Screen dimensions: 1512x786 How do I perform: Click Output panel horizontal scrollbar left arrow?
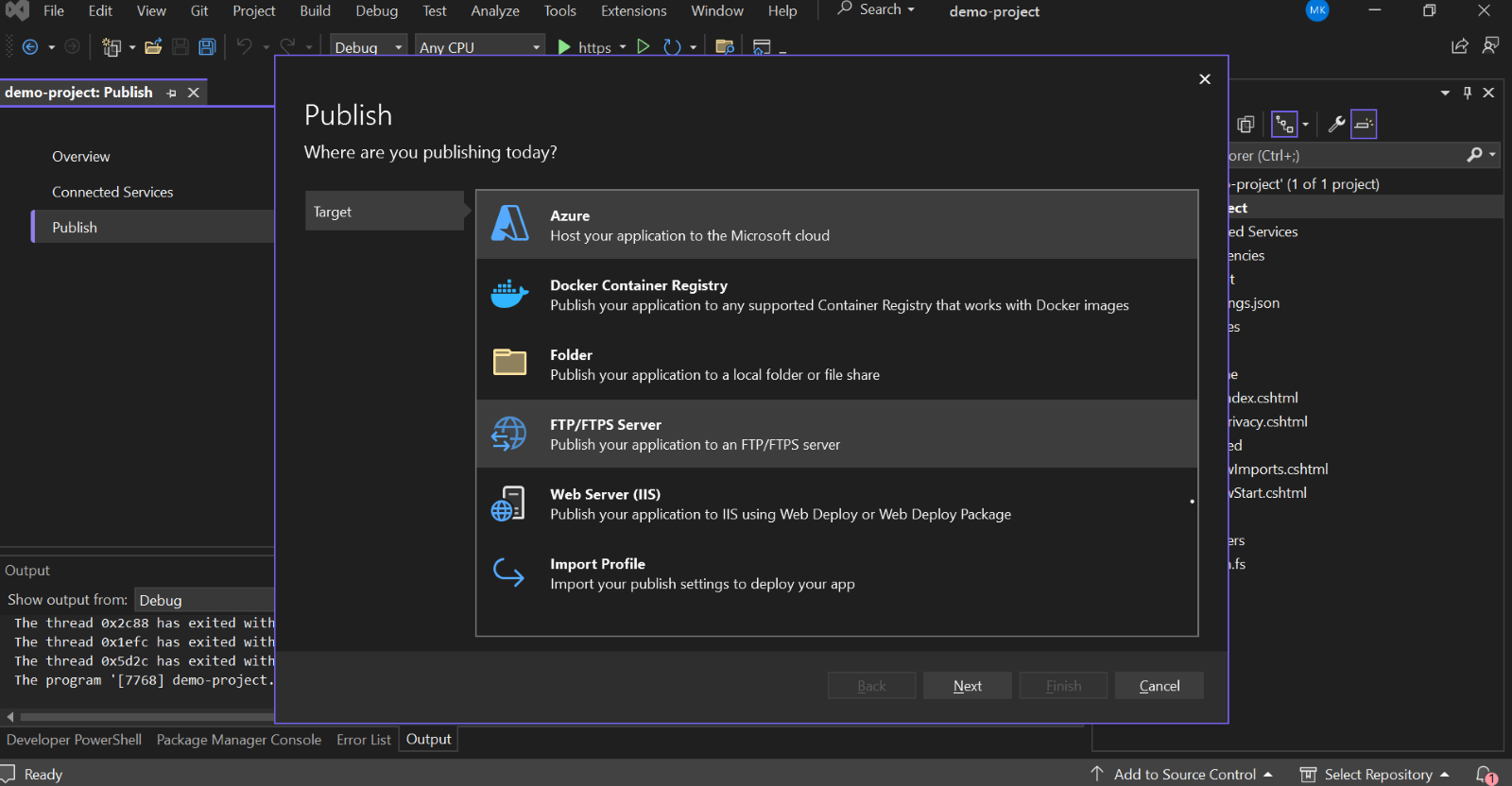(x=10, y=717)
